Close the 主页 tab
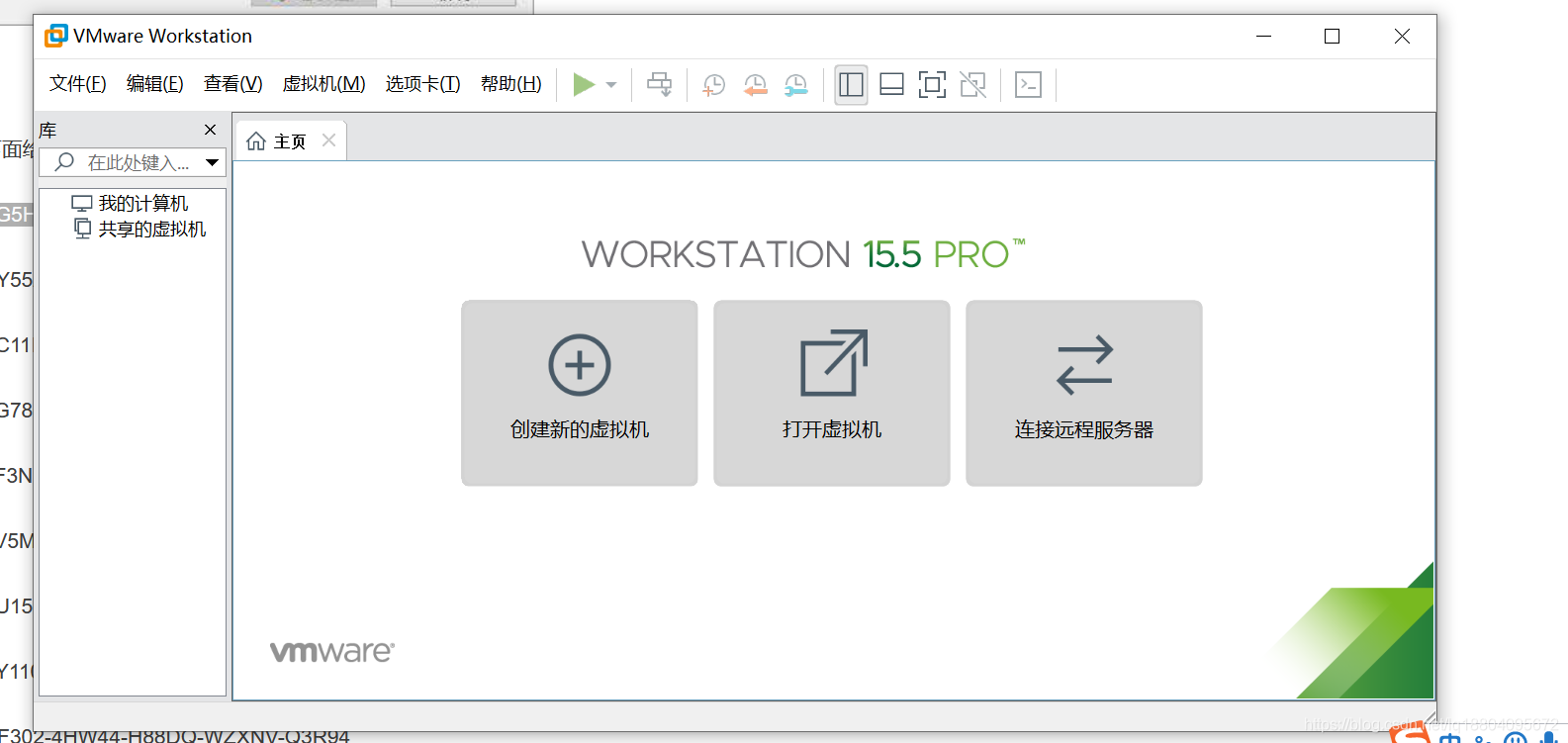This screenshot has width=1568, height=743. click(329, 140)
